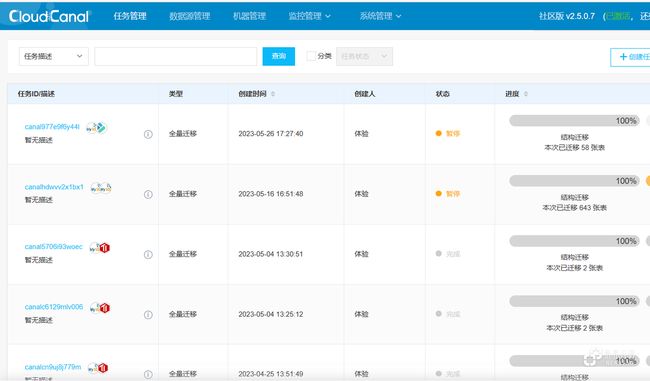Click the 任务ID/描述 column header

[x=36, y=94]
